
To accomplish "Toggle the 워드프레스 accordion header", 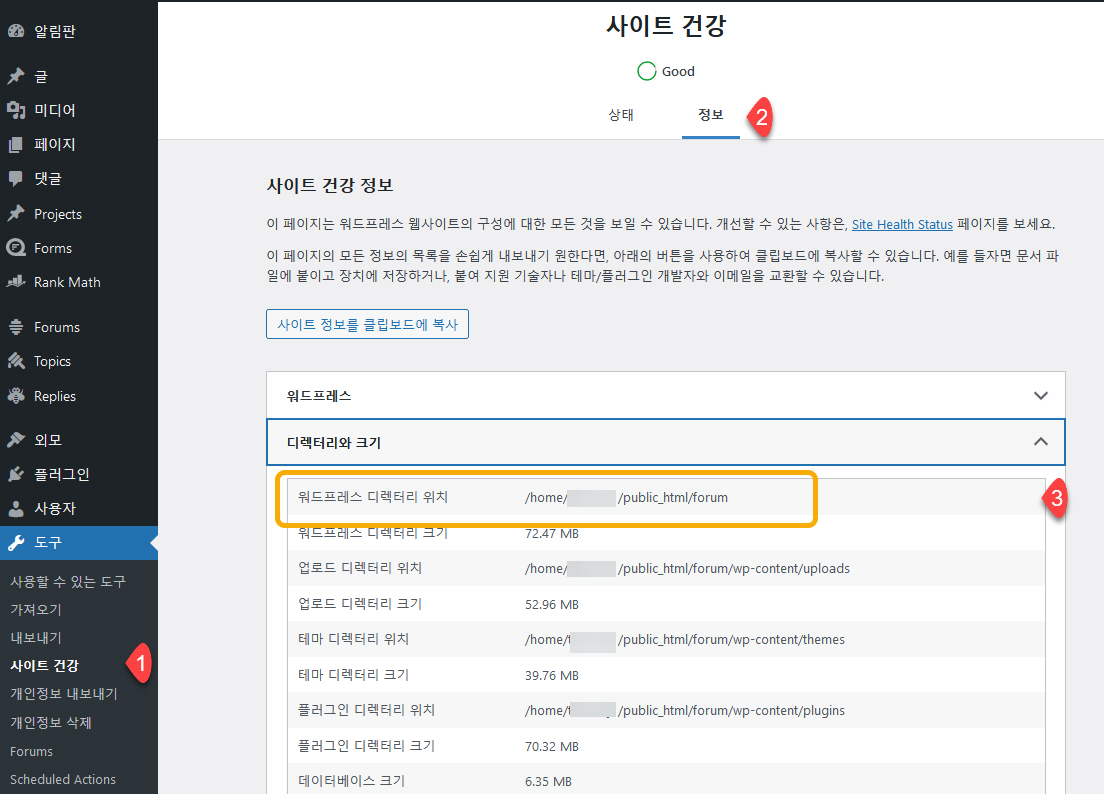I will pos(665,396).
